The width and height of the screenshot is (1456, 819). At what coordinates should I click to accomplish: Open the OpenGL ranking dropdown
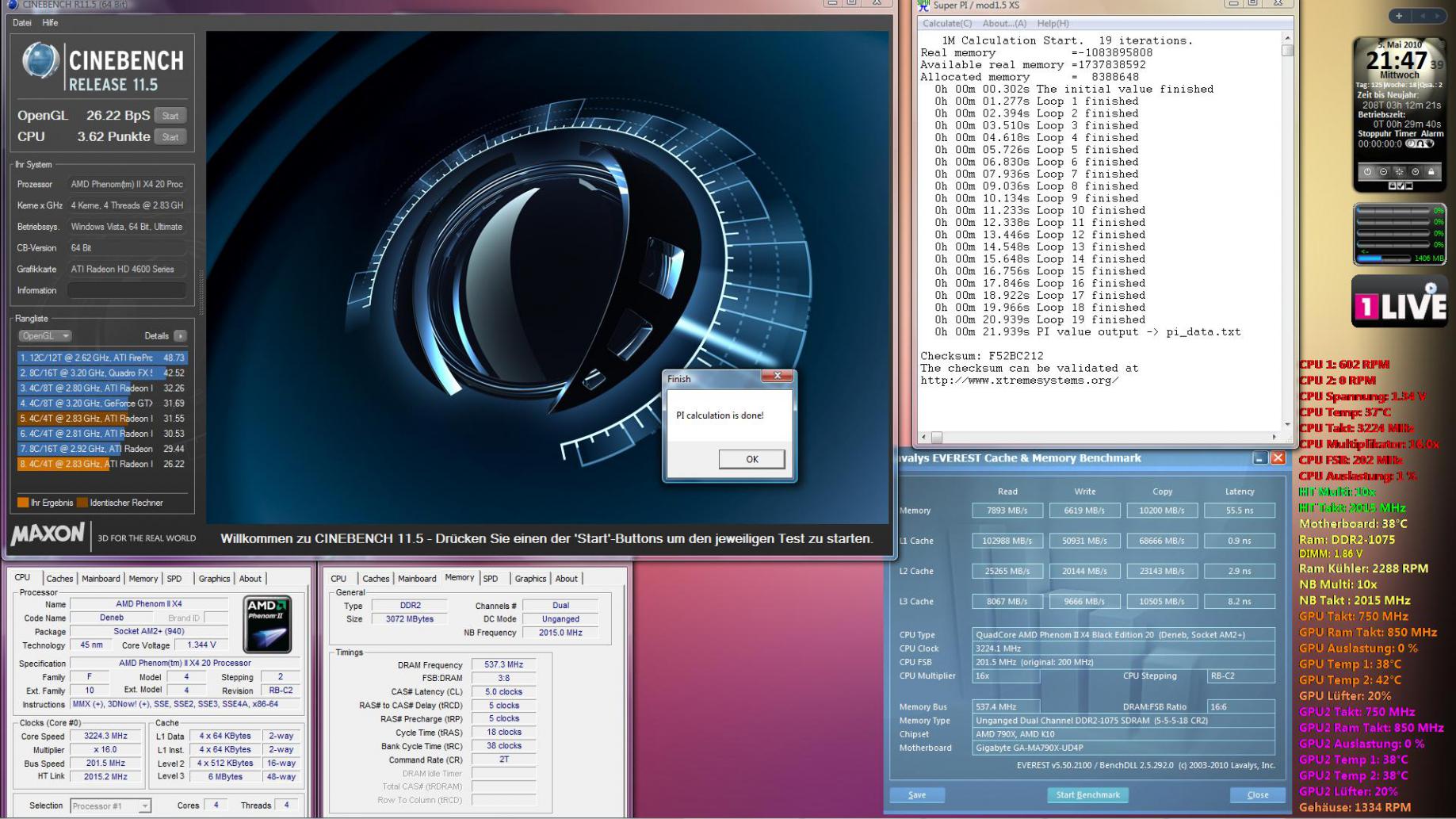[x=45, y=336]
